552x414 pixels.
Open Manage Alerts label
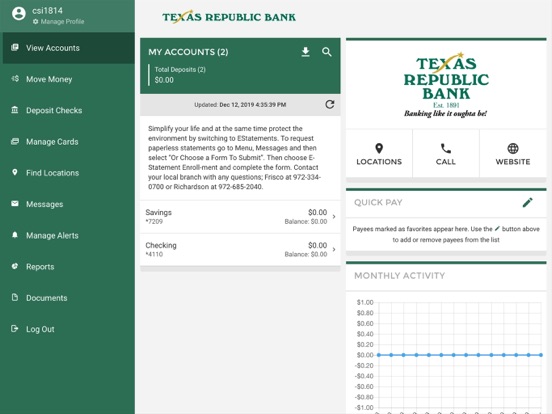[52, 236]
